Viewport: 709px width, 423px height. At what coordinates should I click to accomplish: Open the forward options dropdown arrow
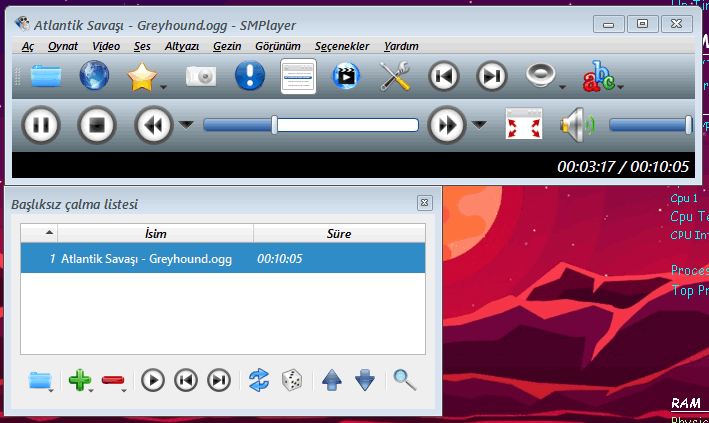(x=479, y=125)
